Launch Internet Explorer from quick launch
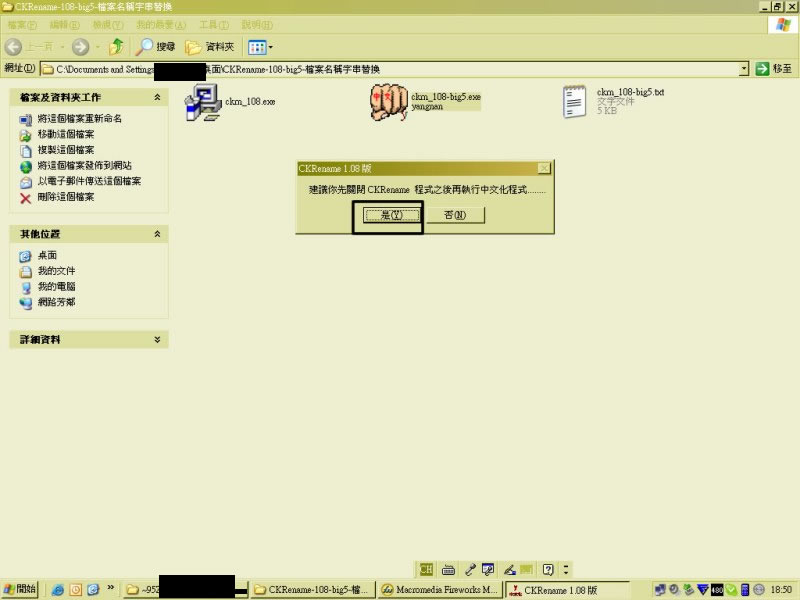Screen dimensions: 800x600 (x=58, y=590)
